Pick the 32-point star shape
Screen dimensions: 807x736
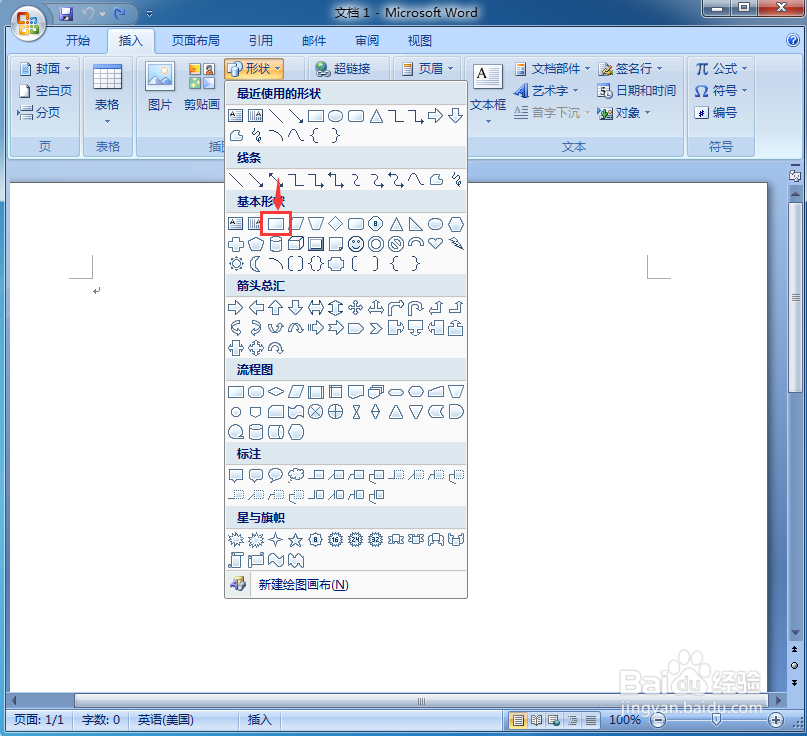click(x=376, y=539)
